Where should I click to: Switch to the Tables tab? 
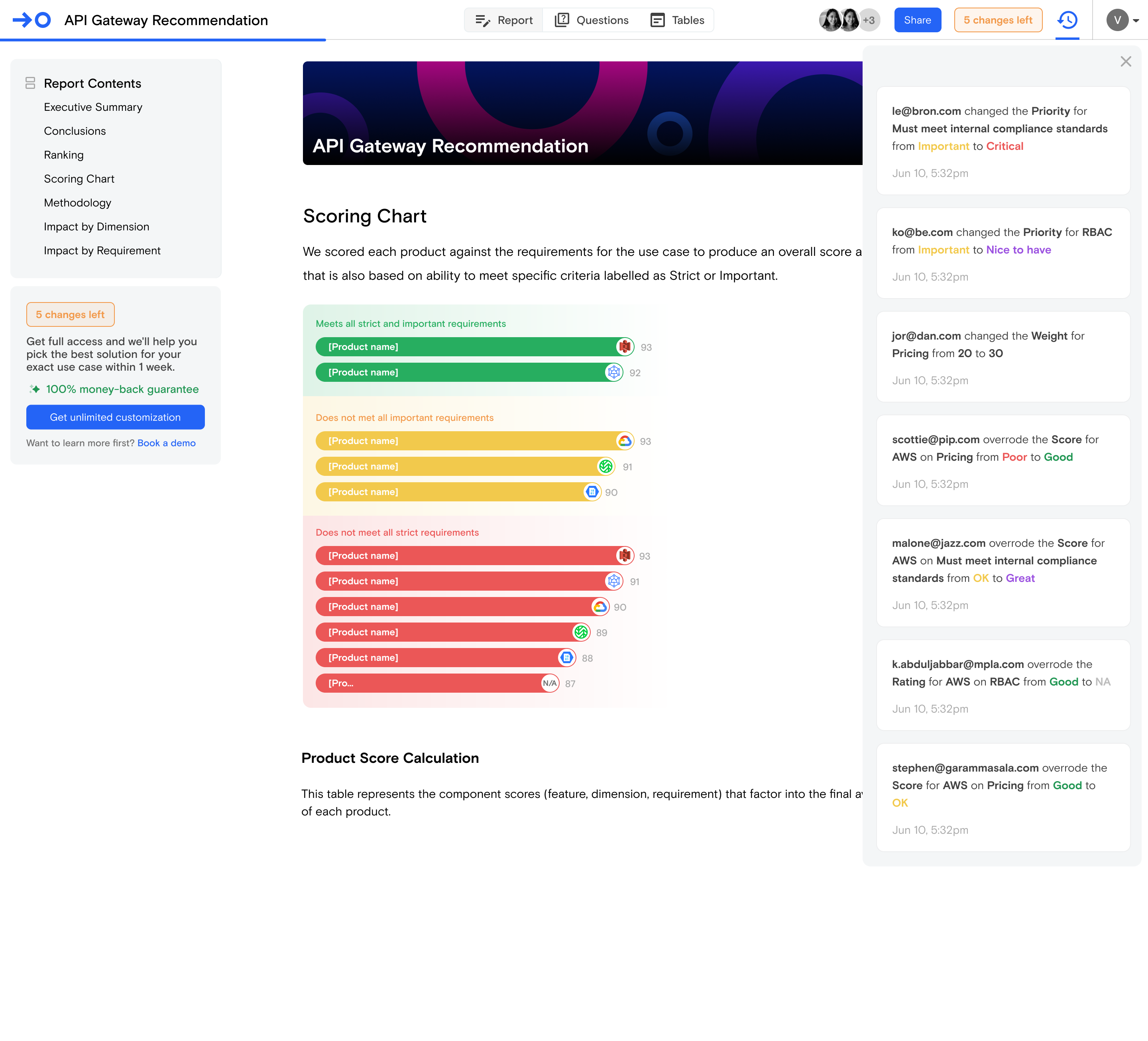pyautogui.click(x=678, y=20)
